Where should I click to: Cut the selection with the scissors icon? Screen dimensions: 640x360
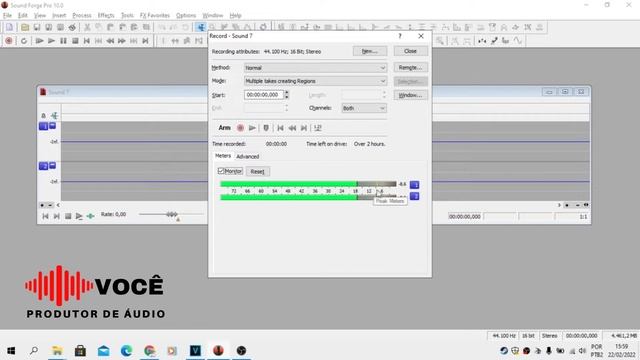click(87, 27)
